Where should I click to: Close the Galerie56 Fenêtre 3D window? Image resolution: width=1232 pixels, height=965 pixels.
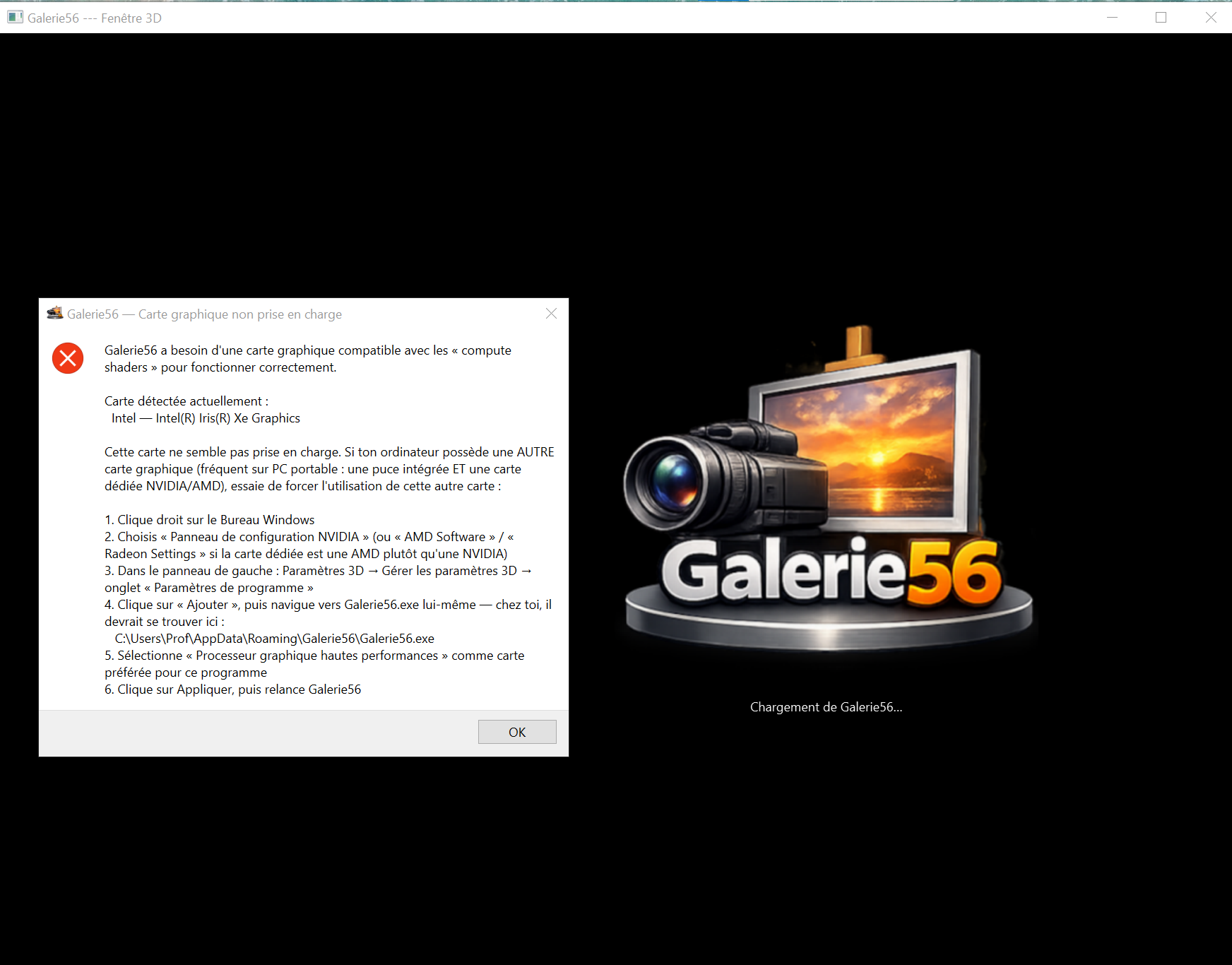pyautogui.click(x=1210, y=17)
